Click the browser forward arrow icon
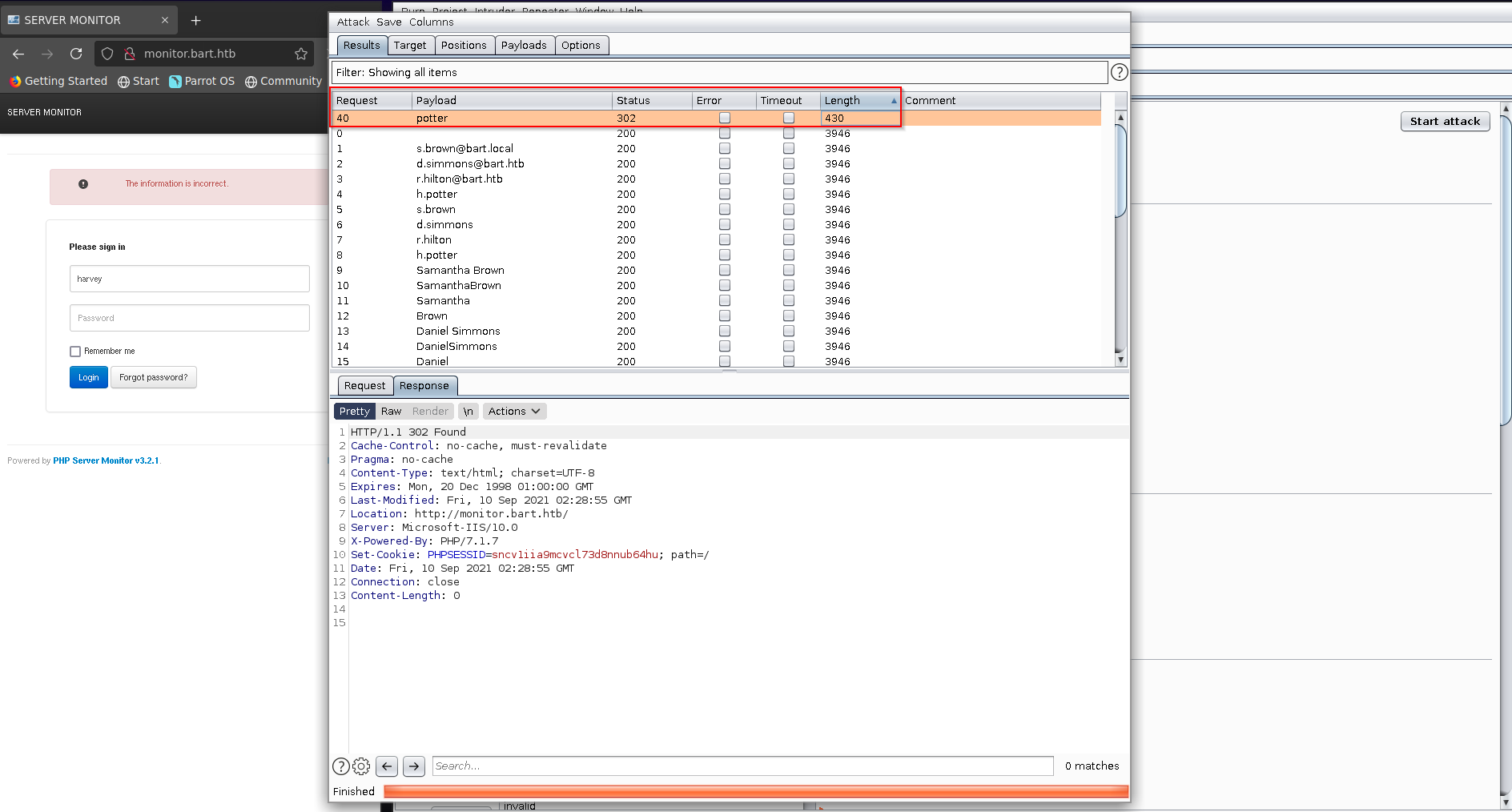 point(47,54)
